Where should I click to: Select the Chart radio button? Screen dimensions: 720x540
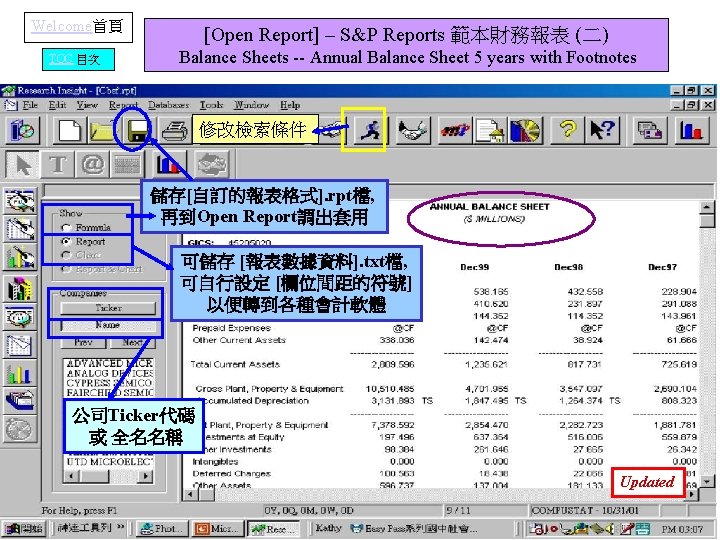66,255
